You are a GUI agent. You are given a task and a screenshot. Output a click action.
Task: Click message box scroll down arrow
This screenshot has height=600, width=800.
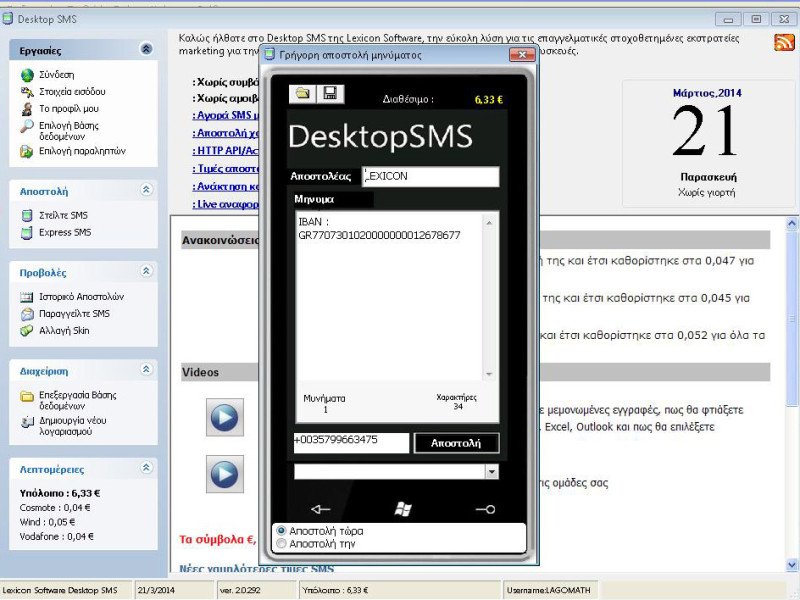[x=489, y=374]
